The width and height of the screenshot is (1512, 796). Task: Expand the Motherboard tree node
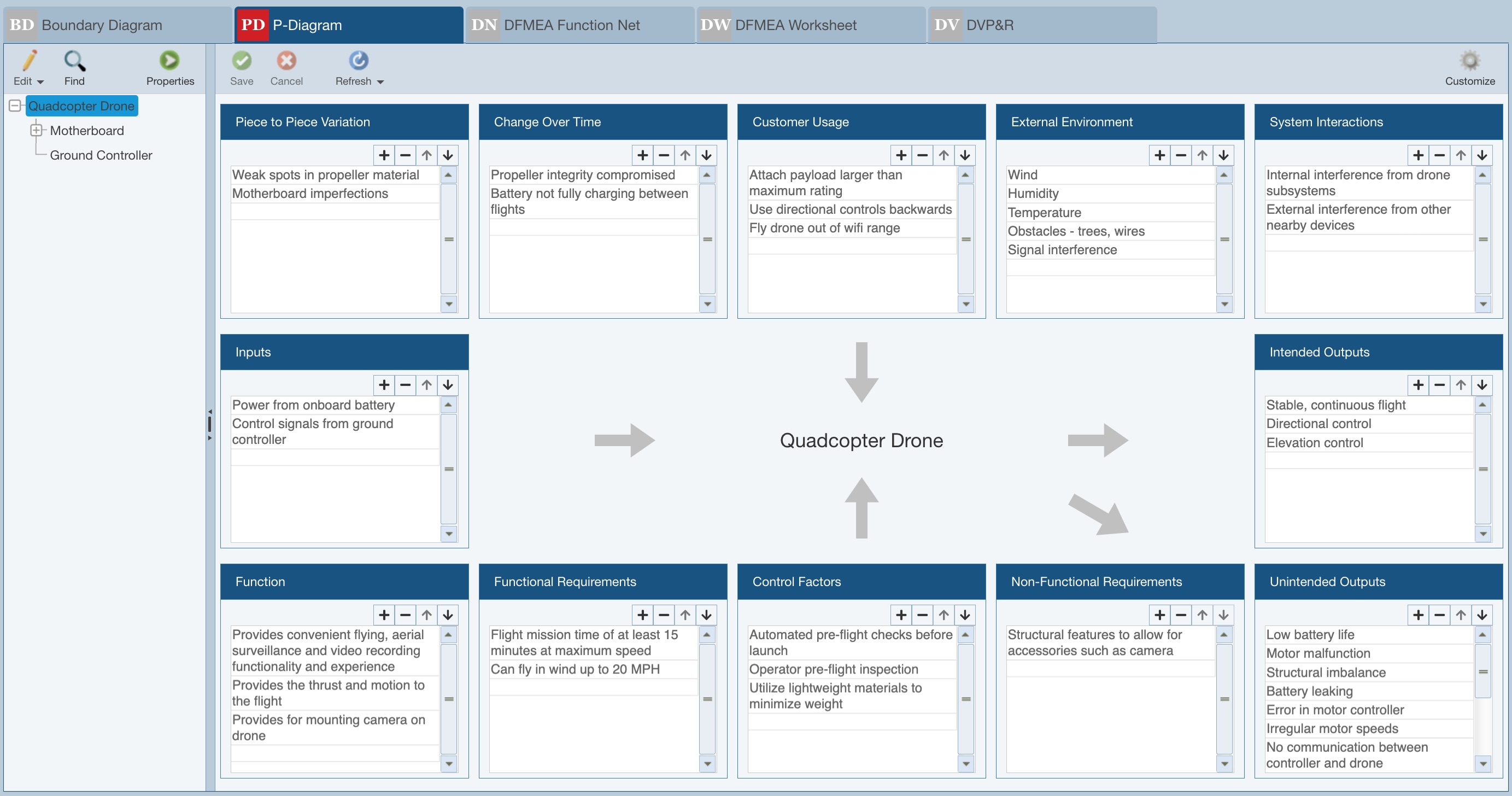coord(38,130)
